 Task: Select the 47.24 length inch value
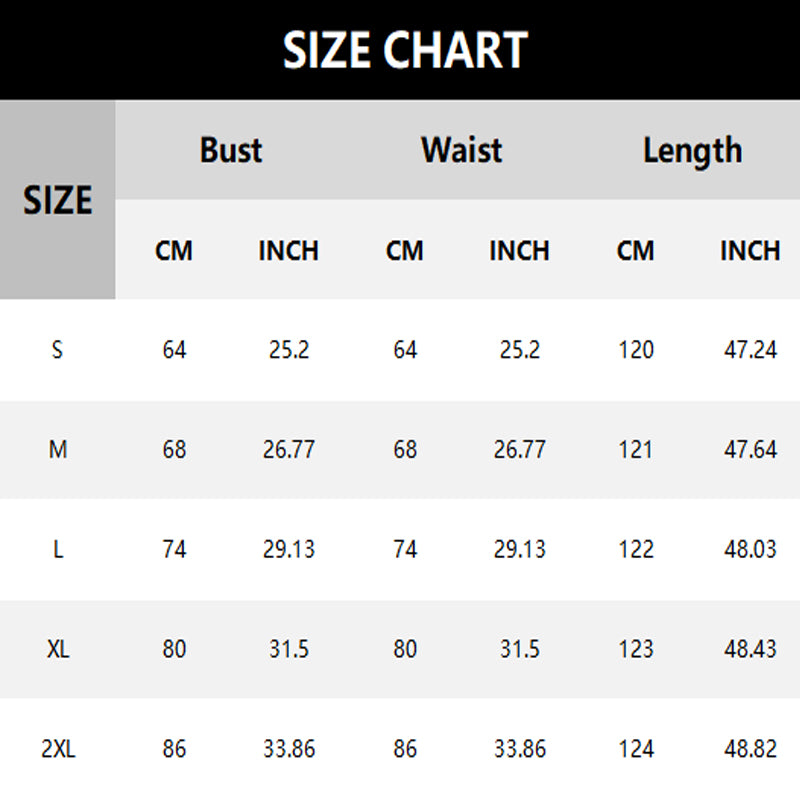click(750, 350)
